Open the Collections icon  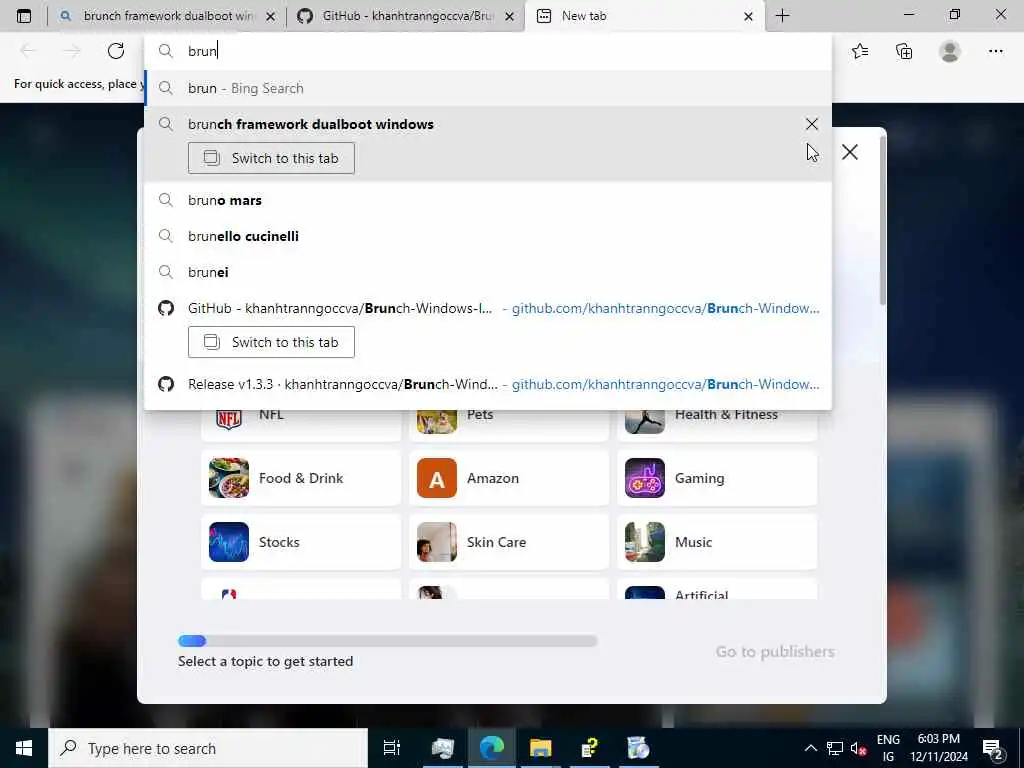[x=904, y=51]
